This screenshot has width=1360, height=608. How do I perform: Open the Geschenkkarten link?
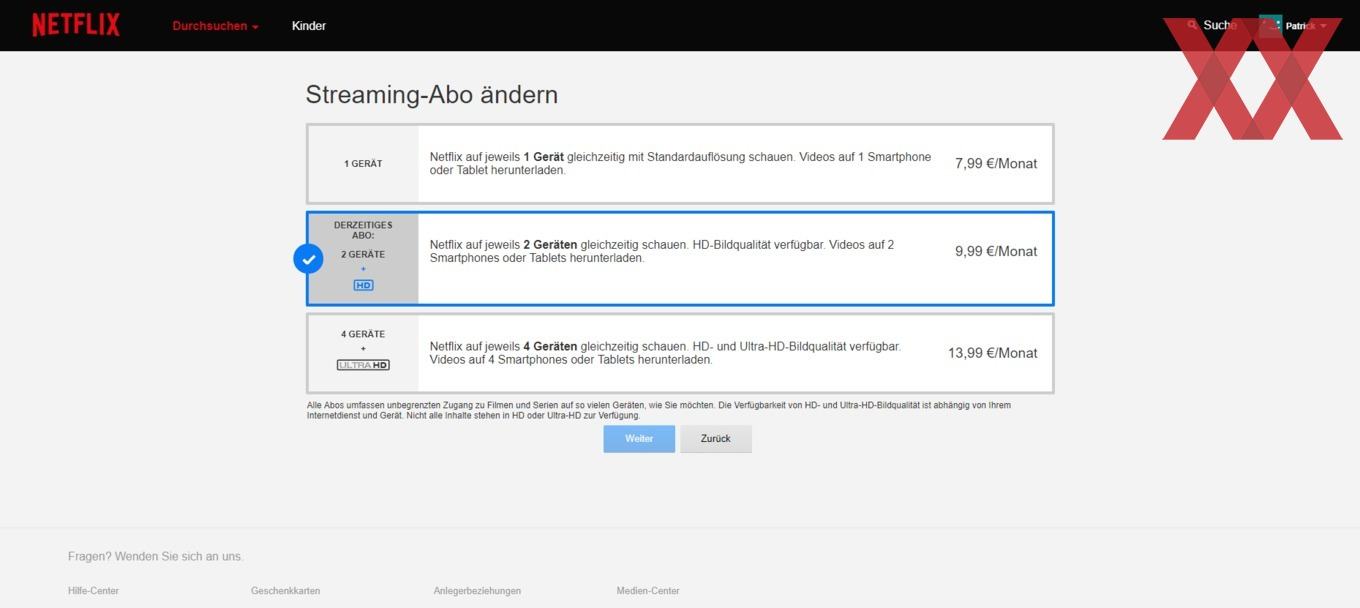pyautogui.click(x=286, y=591)
